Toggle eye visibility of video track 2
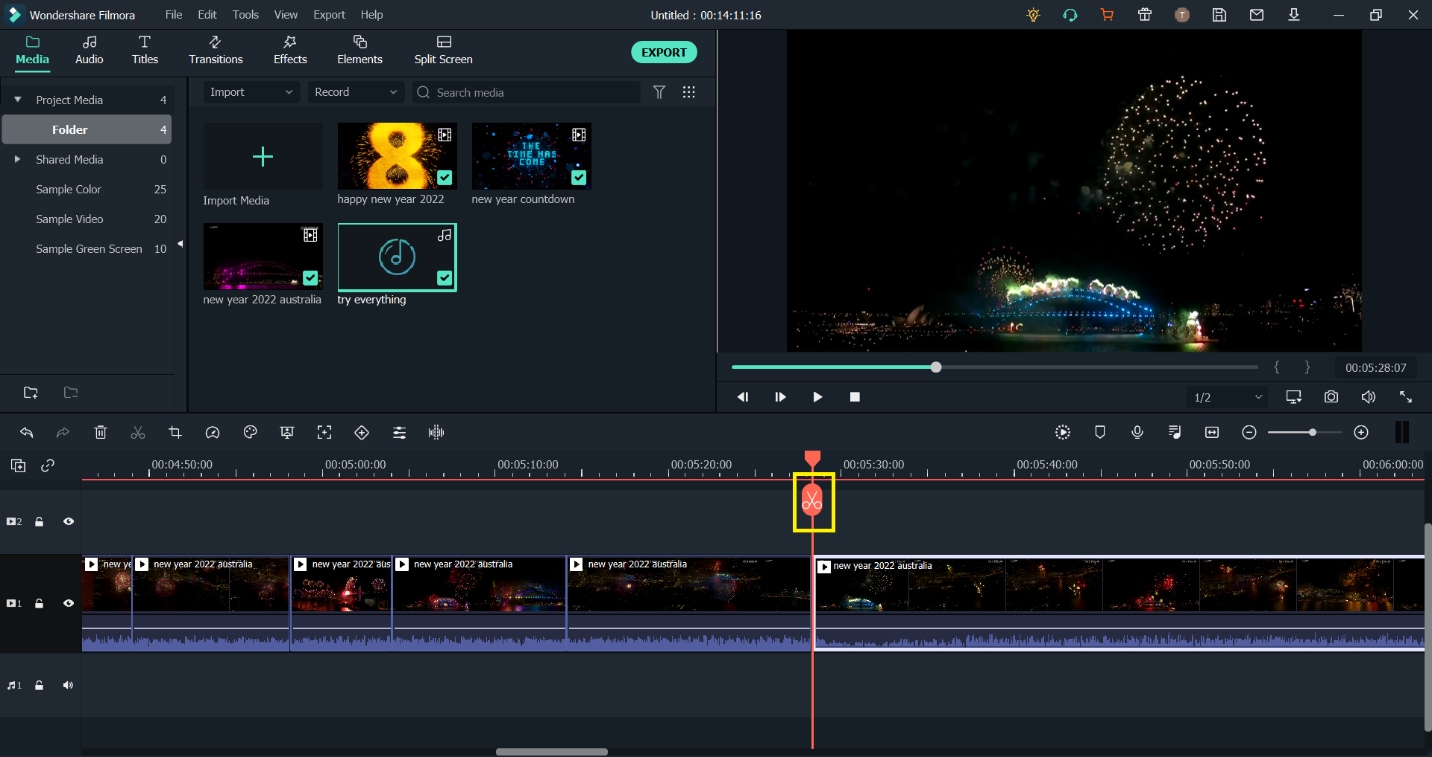Viewport: 1432px width, 757px height. [68, 522]
